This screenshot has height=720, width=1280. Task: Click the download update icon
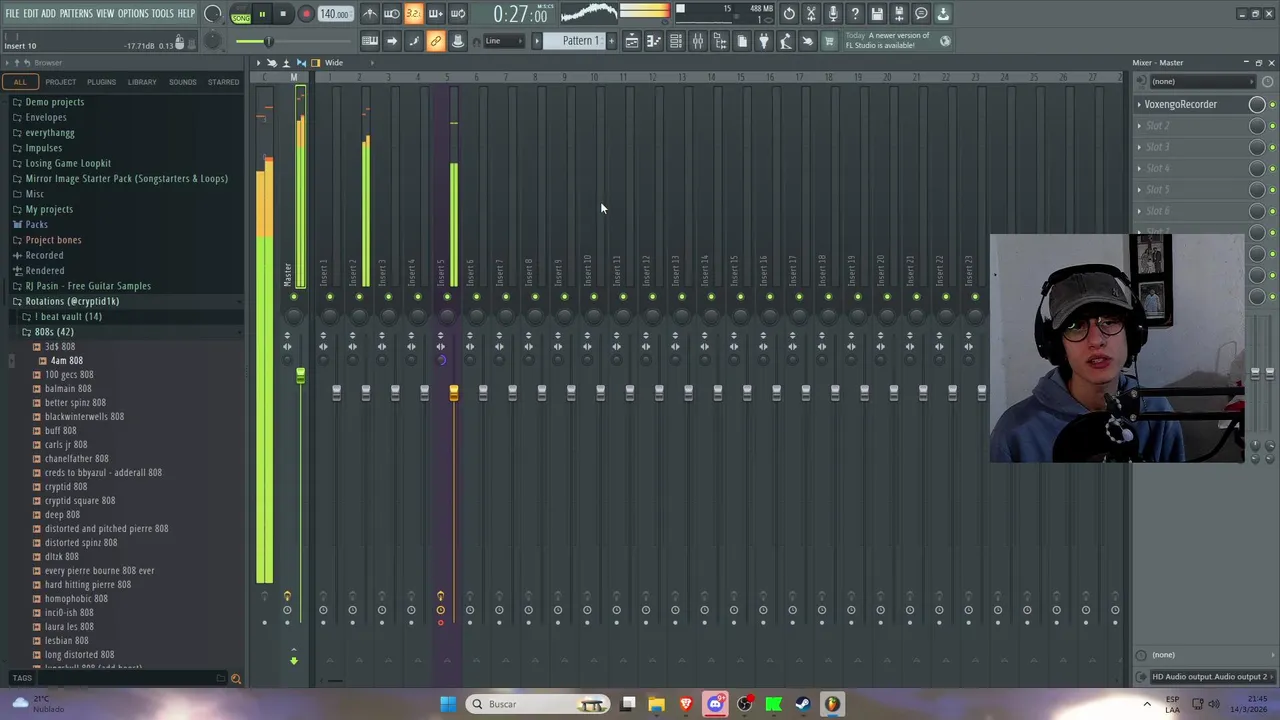coord(943,14)
